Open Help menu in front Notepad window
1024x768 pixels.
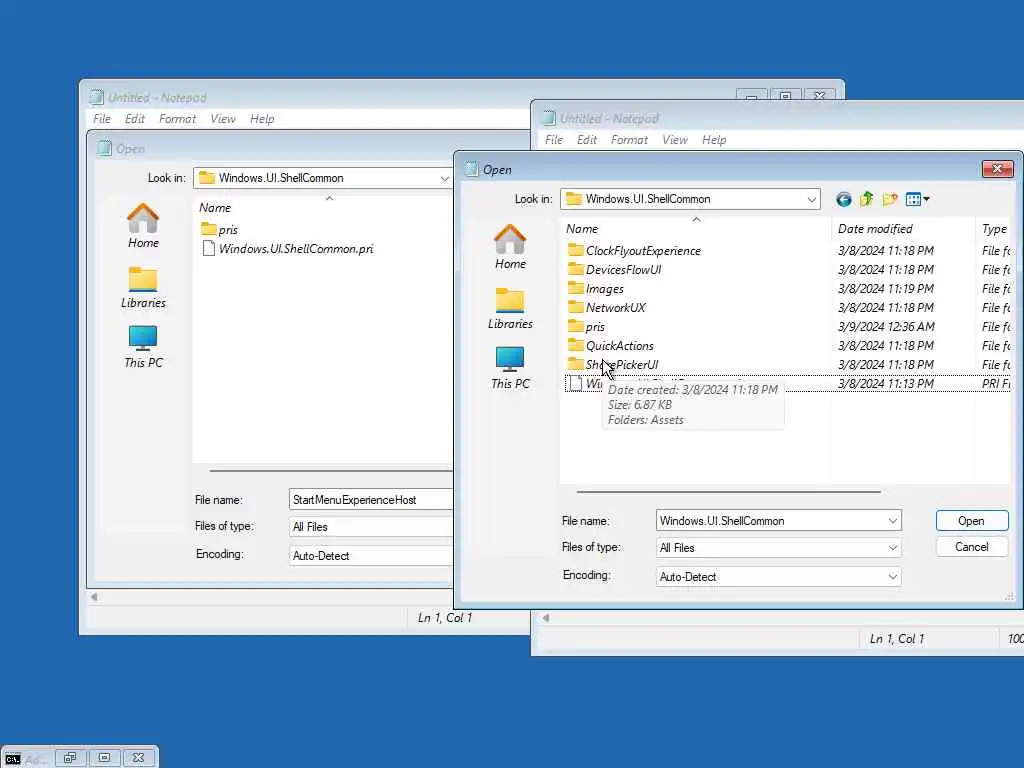tap(714, 140)
